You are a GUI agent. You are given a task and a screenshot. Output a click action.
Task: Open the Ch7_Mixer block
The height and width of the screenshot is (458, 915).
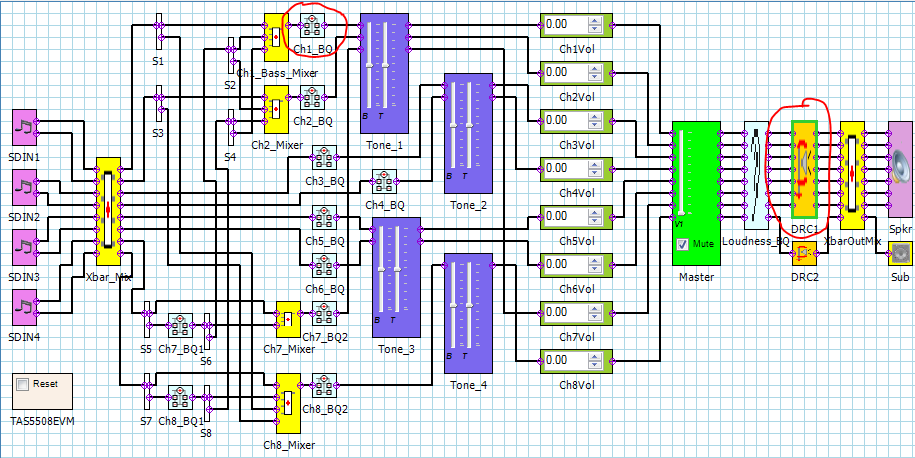tap(288, 320)
